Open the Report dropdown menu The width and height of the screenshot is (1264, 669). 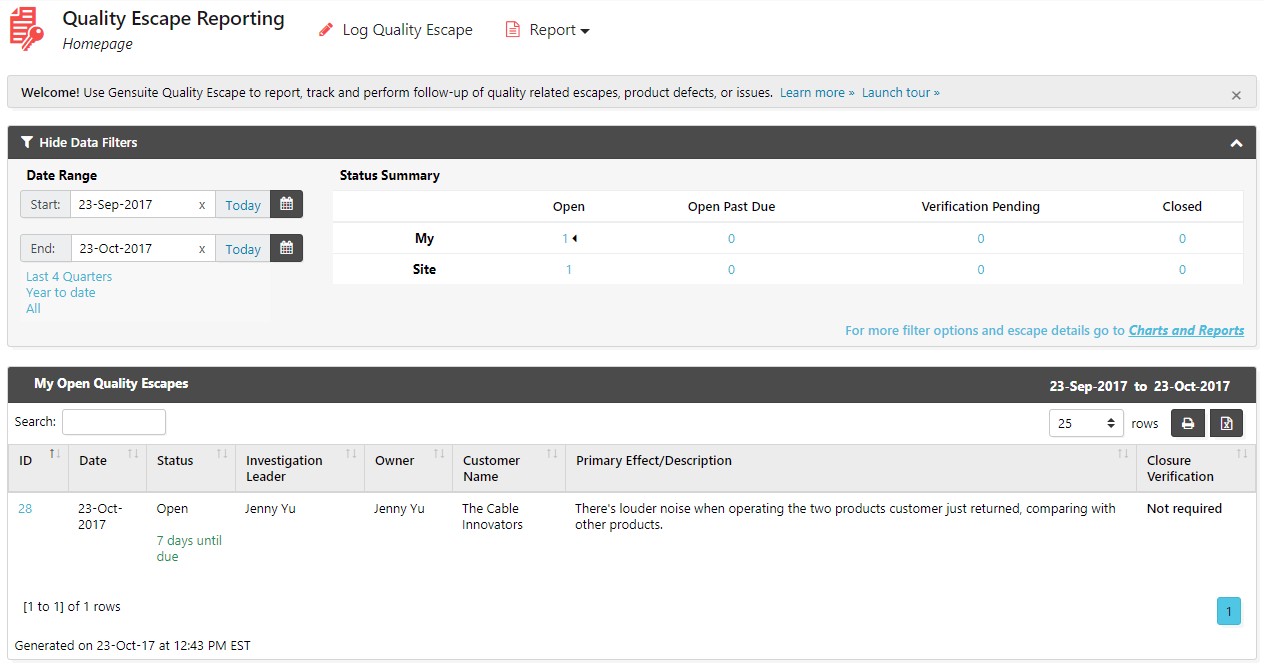pos(547,30)
